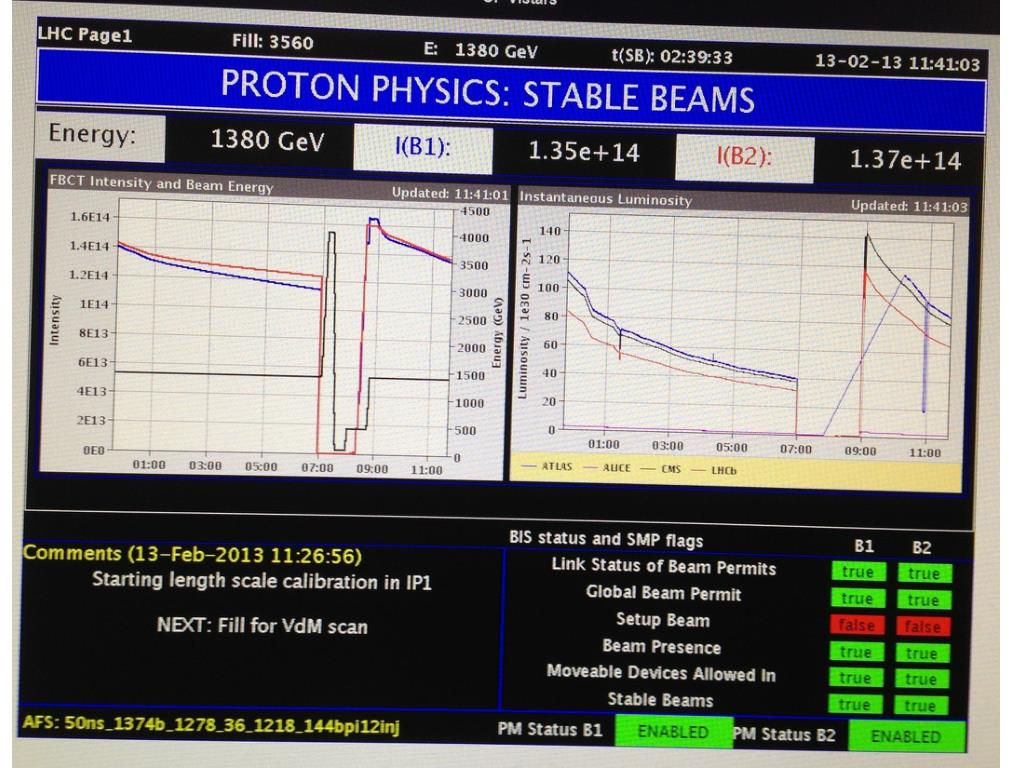Click the 'Luminosity / 1e30 cm-2s-1' axis label
The image size is (1024, 768).
[524, 318]
